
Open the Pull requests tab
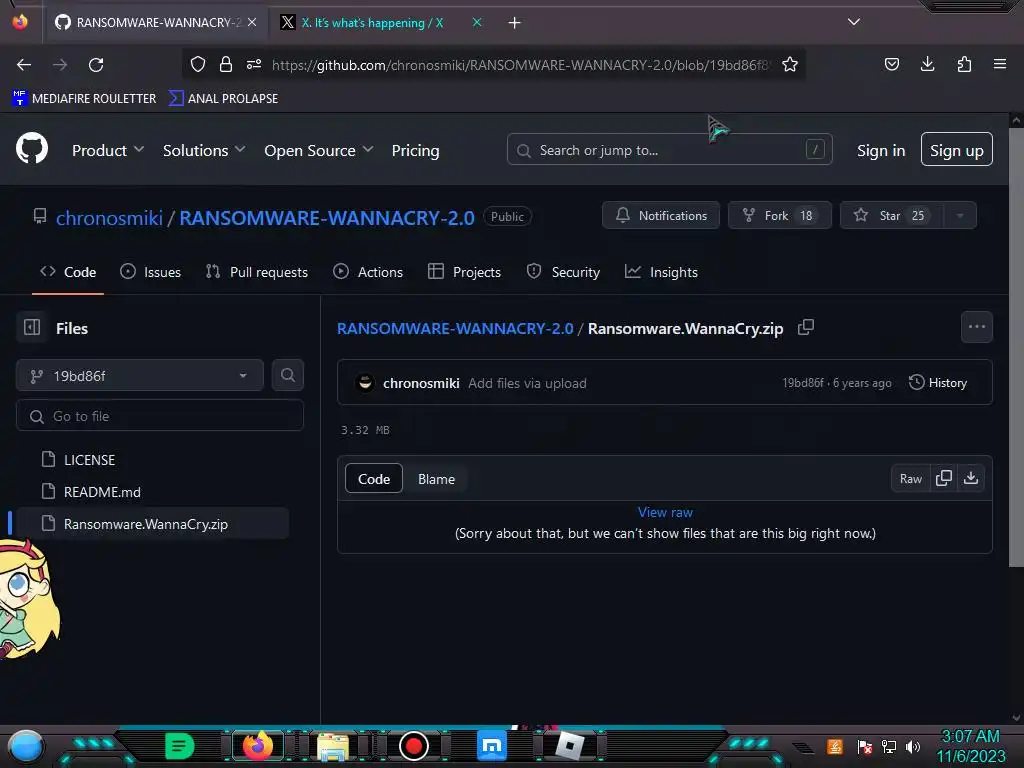coord(257,272)
